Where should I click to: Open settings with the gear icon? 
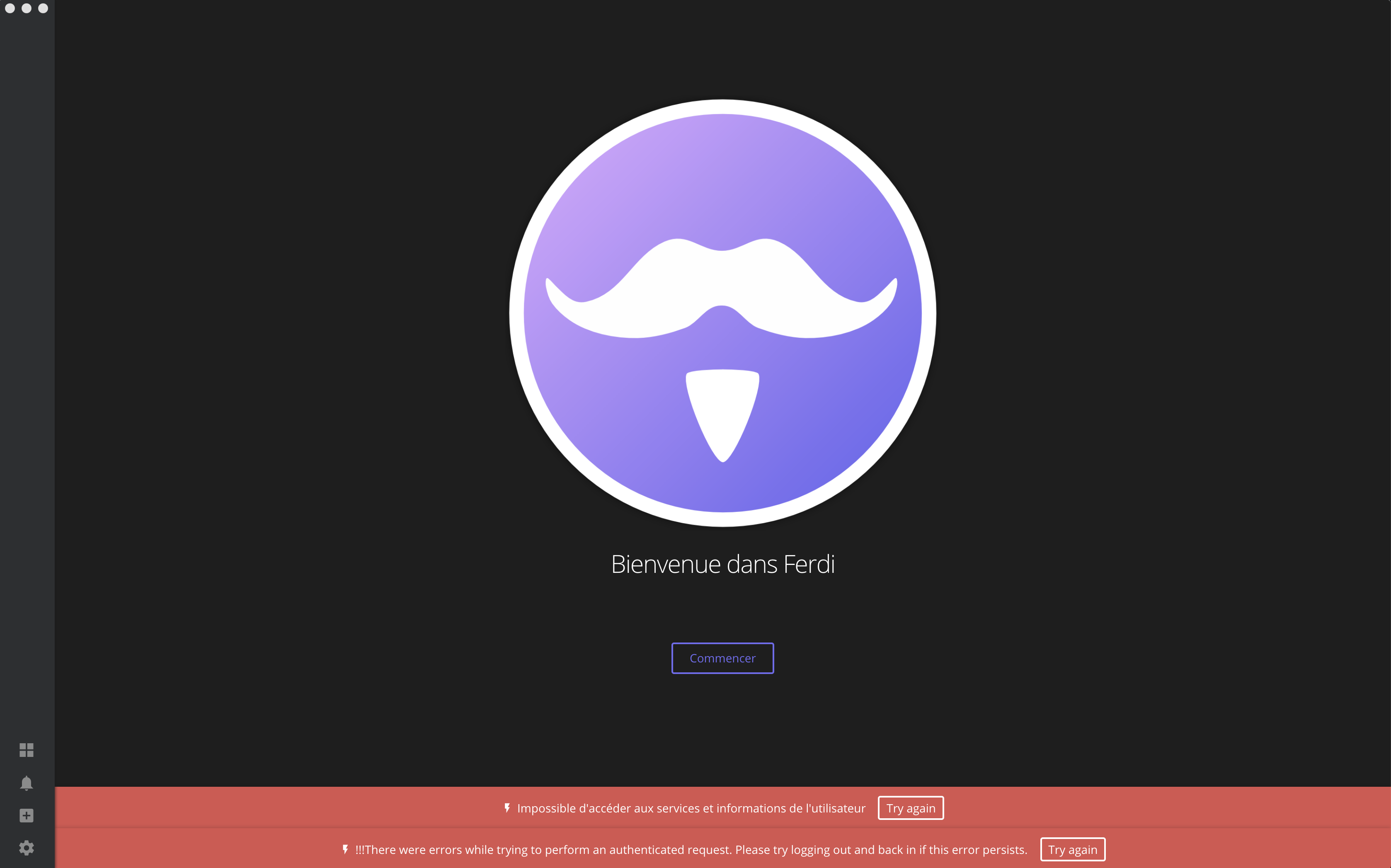[x=27, y=848]
